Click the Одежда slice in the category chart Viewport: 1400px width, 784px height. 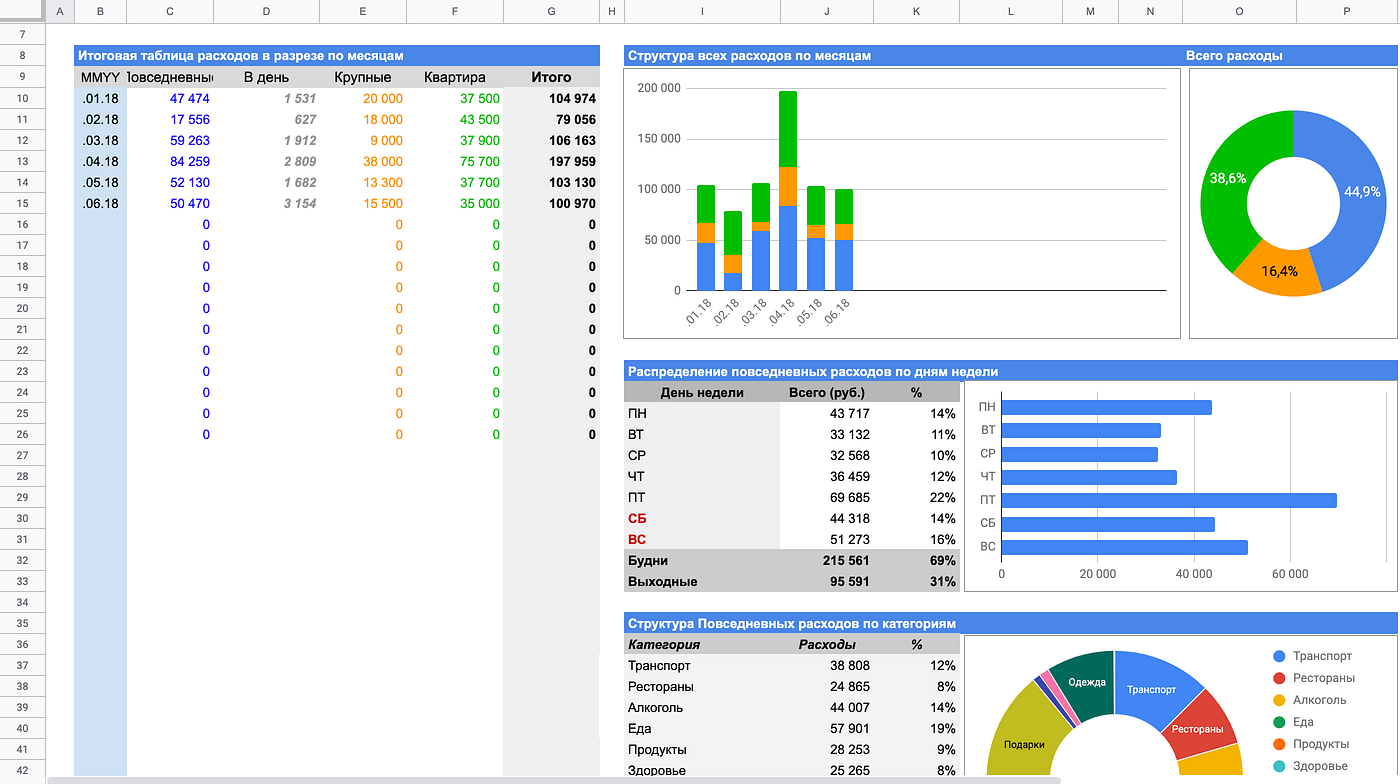tap(1086, 682)
